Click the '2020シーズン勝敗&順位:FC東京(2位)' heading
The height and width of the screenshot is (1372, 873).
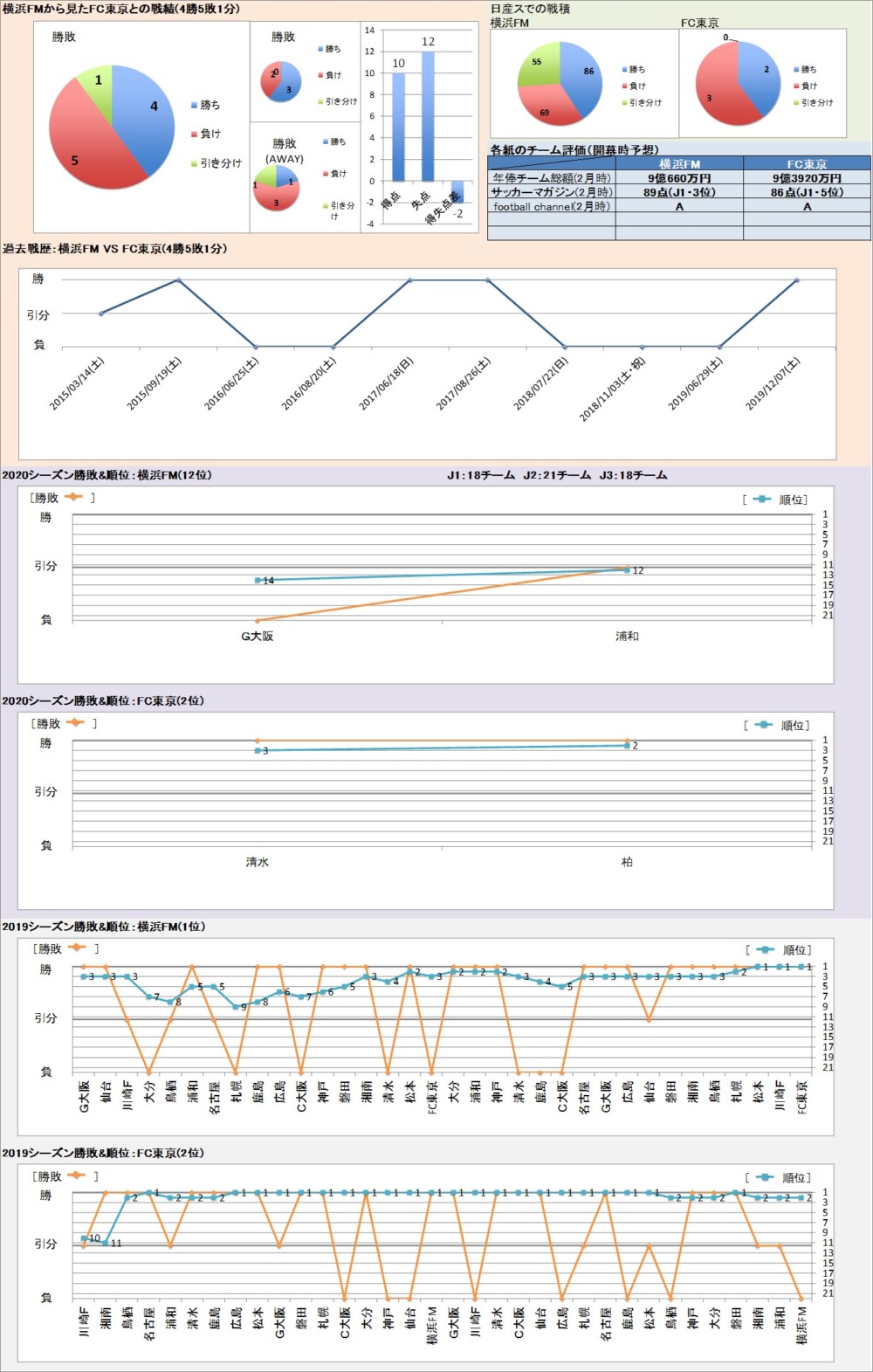(x=102, y=701)
